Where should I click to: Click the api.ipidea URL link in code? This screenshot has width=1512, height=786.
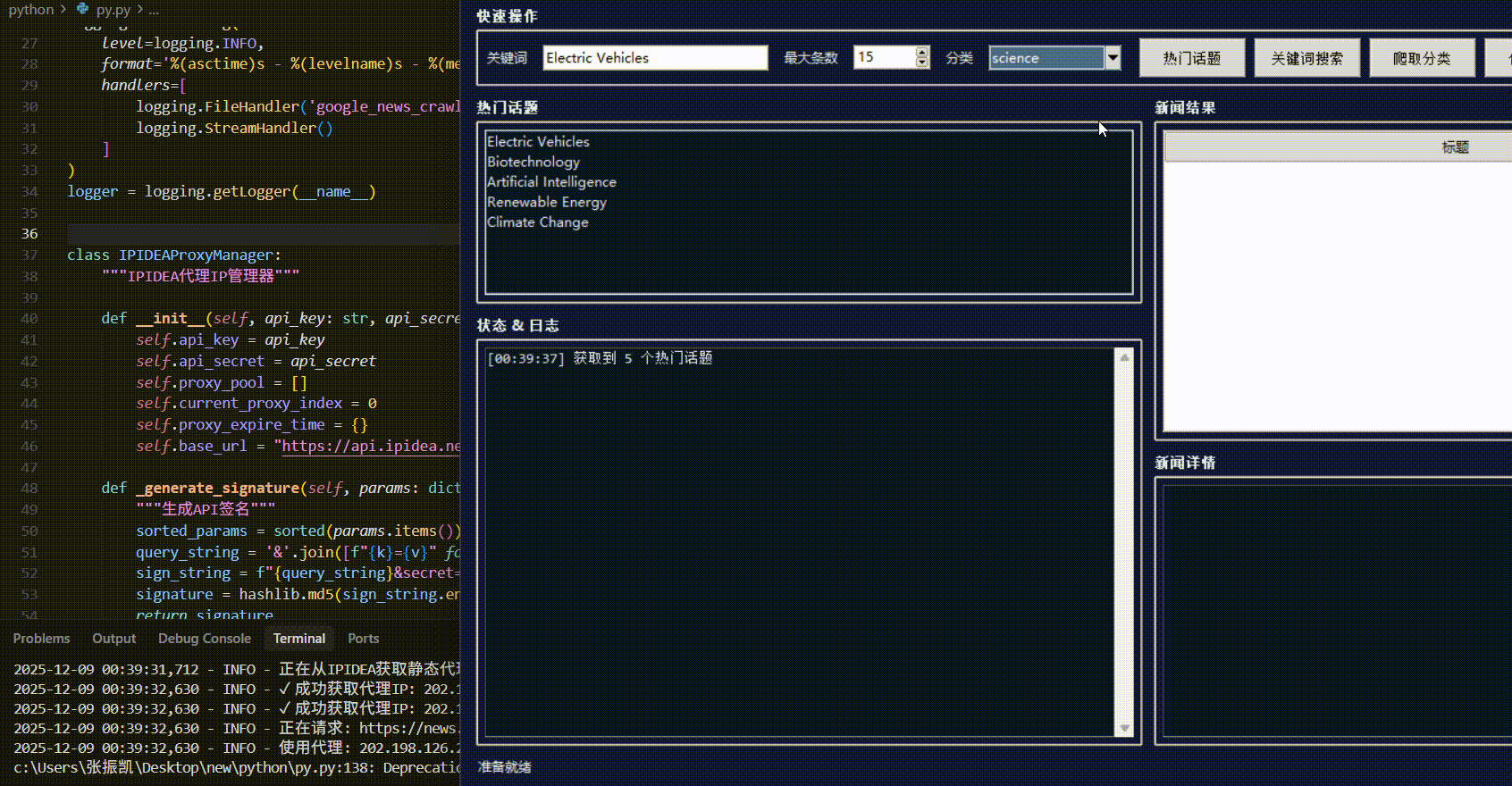click(371, 447)
